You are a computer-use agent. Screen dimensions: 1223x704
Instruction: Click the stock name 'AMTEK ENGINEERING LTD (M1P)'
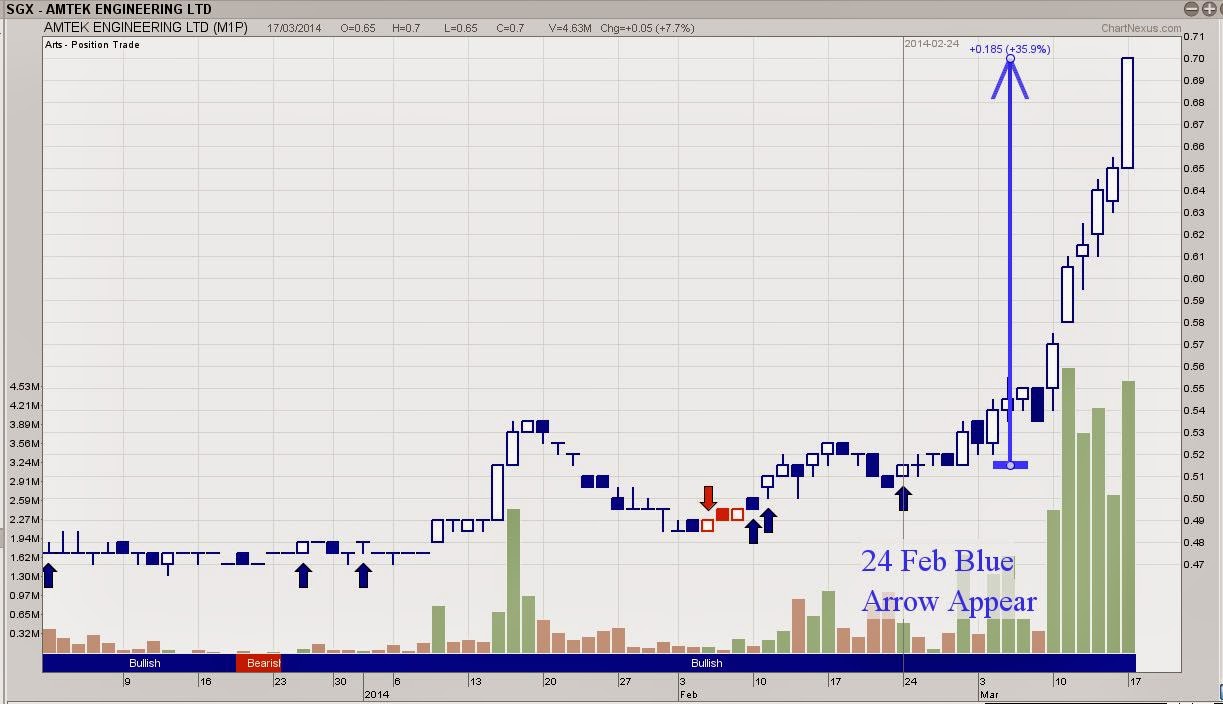pos(145,28)
